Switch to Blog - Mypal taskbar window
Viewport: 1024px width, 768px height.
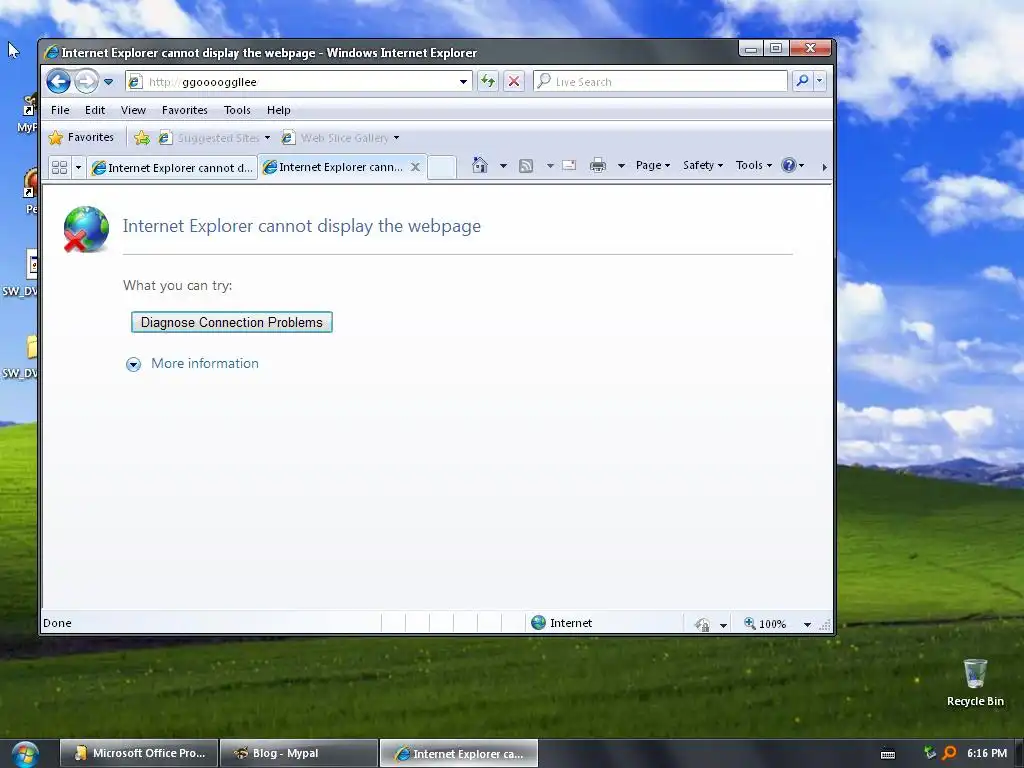pyautogui.click(x=298, y=753)
